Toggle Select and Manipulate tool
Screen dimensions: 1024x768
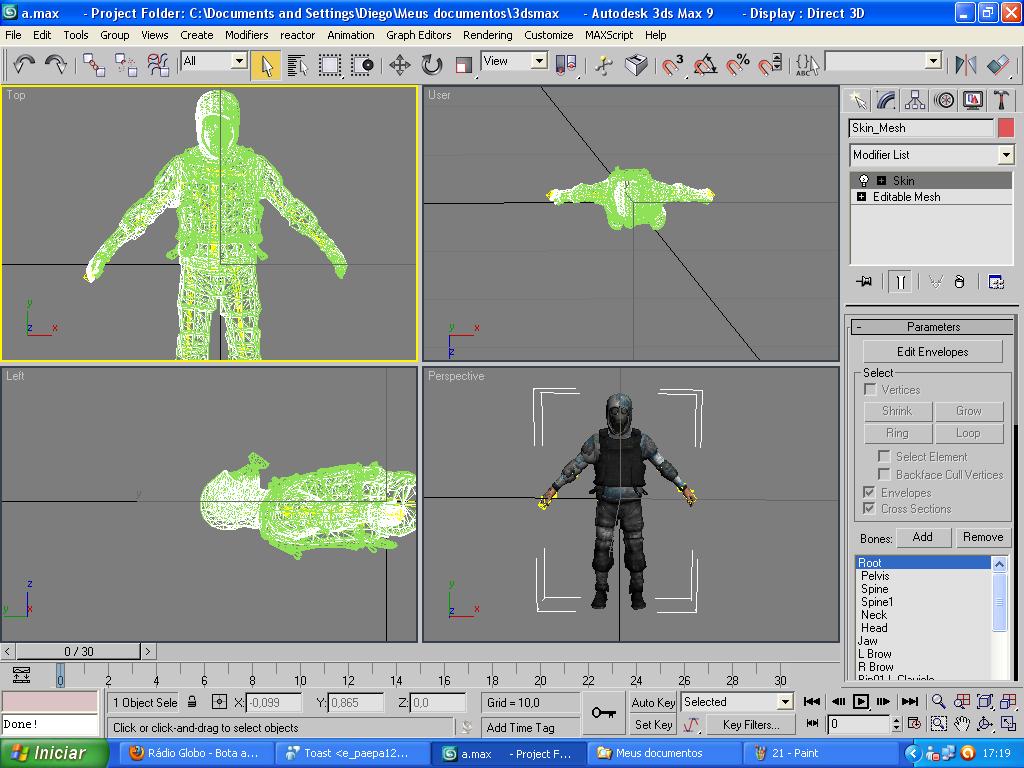pos(604,65)
